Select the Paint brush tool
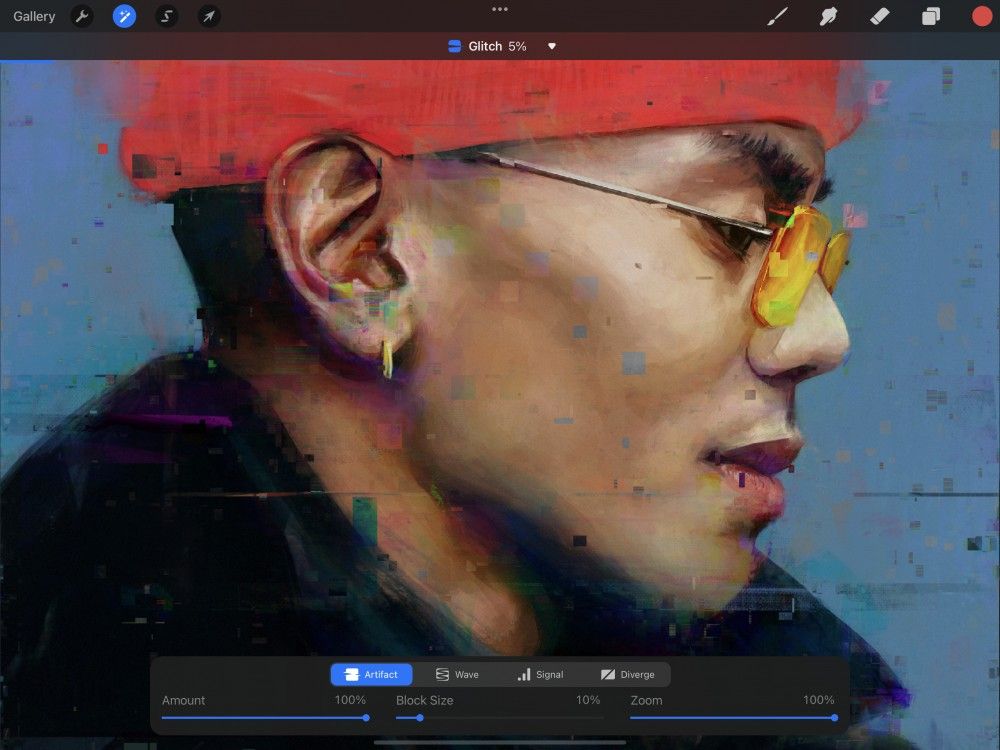The height and width of the screenshot is (750, 1000). 778,16
